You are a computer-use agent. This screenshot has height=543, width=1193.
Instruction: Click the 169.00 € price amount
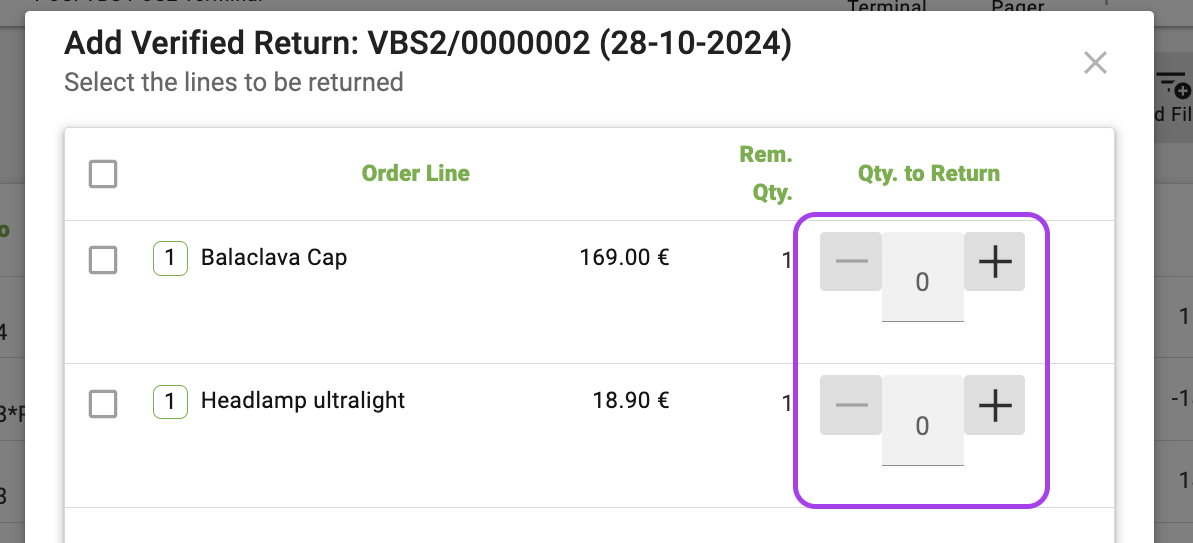click(x=624, y=257)
